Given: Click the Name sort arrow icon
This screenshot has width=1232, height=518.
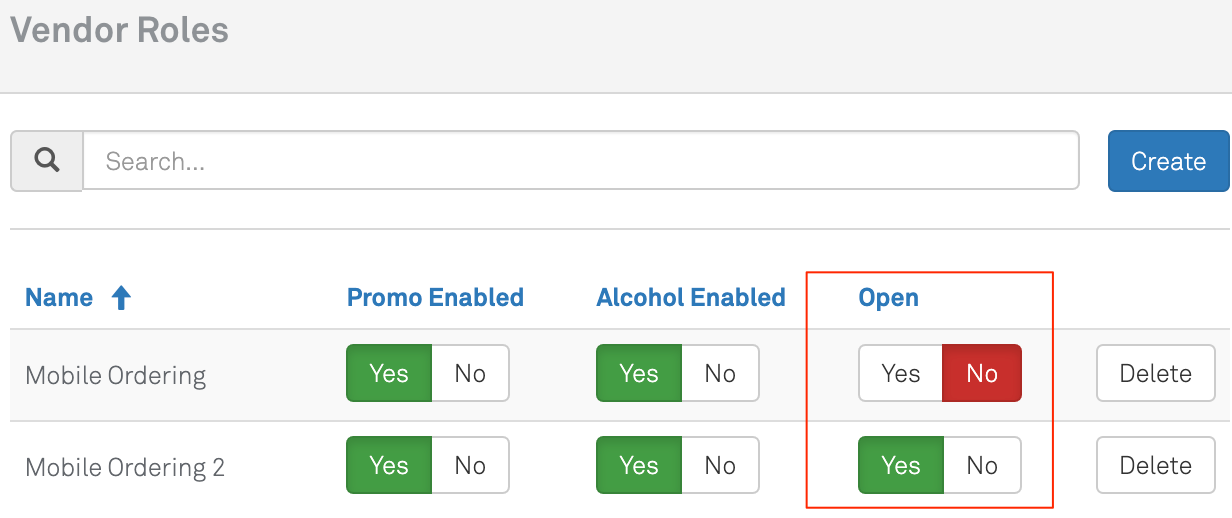Looking at the screenshot, I should coord(121,298).
